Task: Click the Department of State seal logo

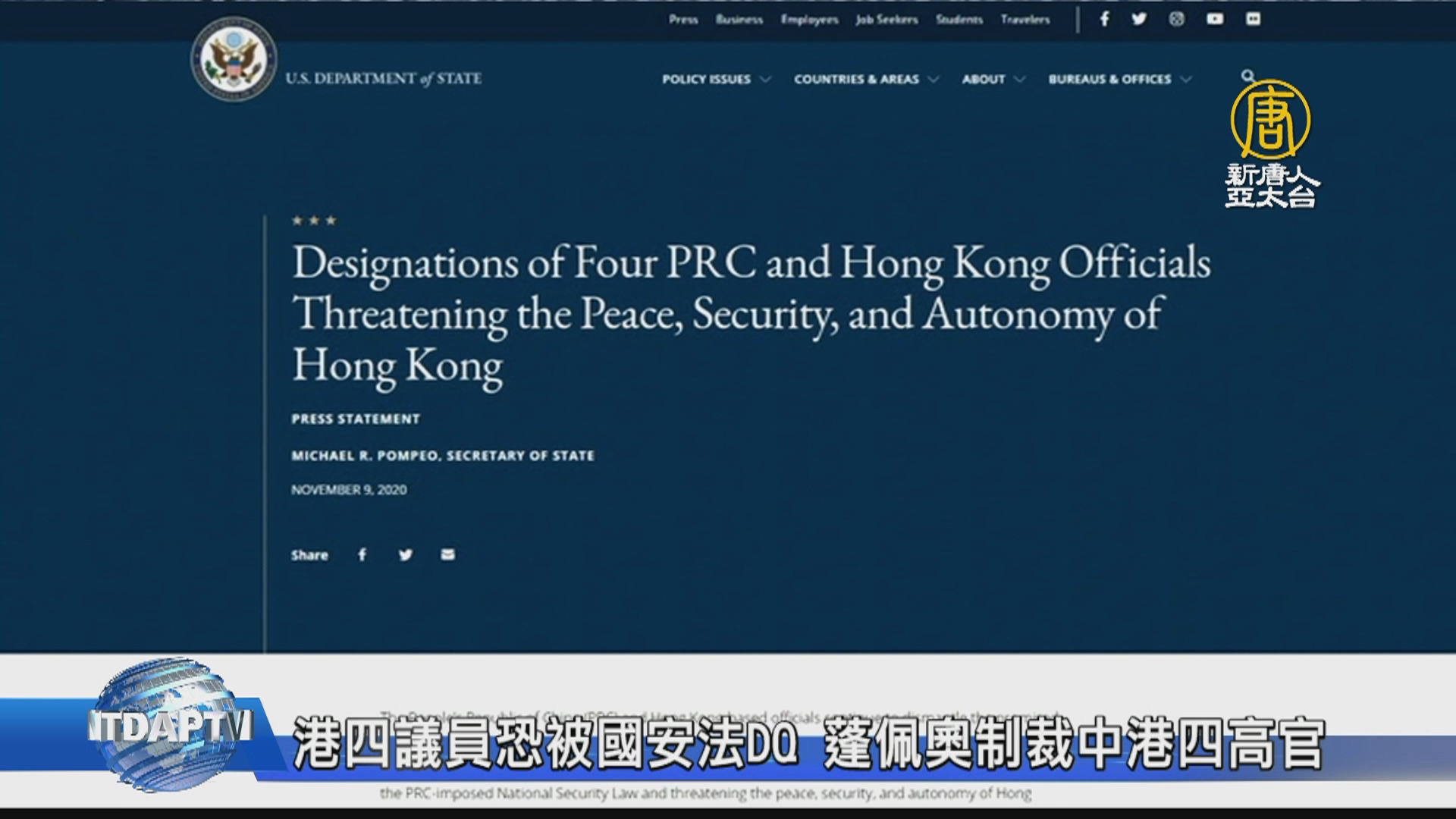Action: pos(234,61)
